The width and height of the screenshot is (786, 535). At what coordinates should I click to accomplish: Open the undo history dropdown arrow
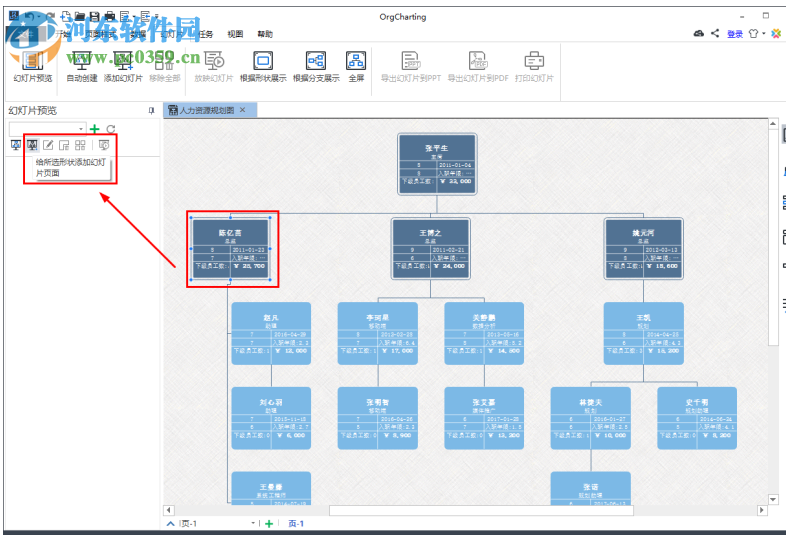pos(41,17)
